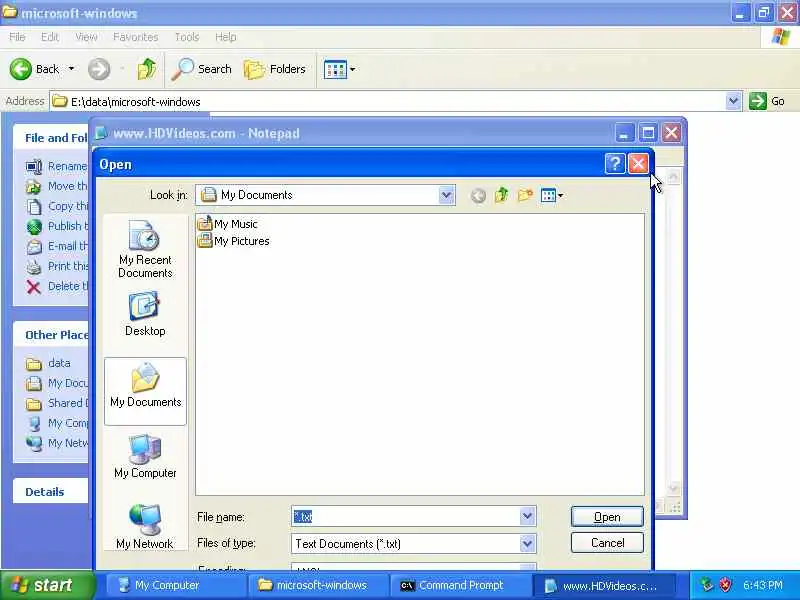800x600 pixels.
Task: Click the Explorer address field showing E:\data\microsoft-windows
Action: pos(388,101)
